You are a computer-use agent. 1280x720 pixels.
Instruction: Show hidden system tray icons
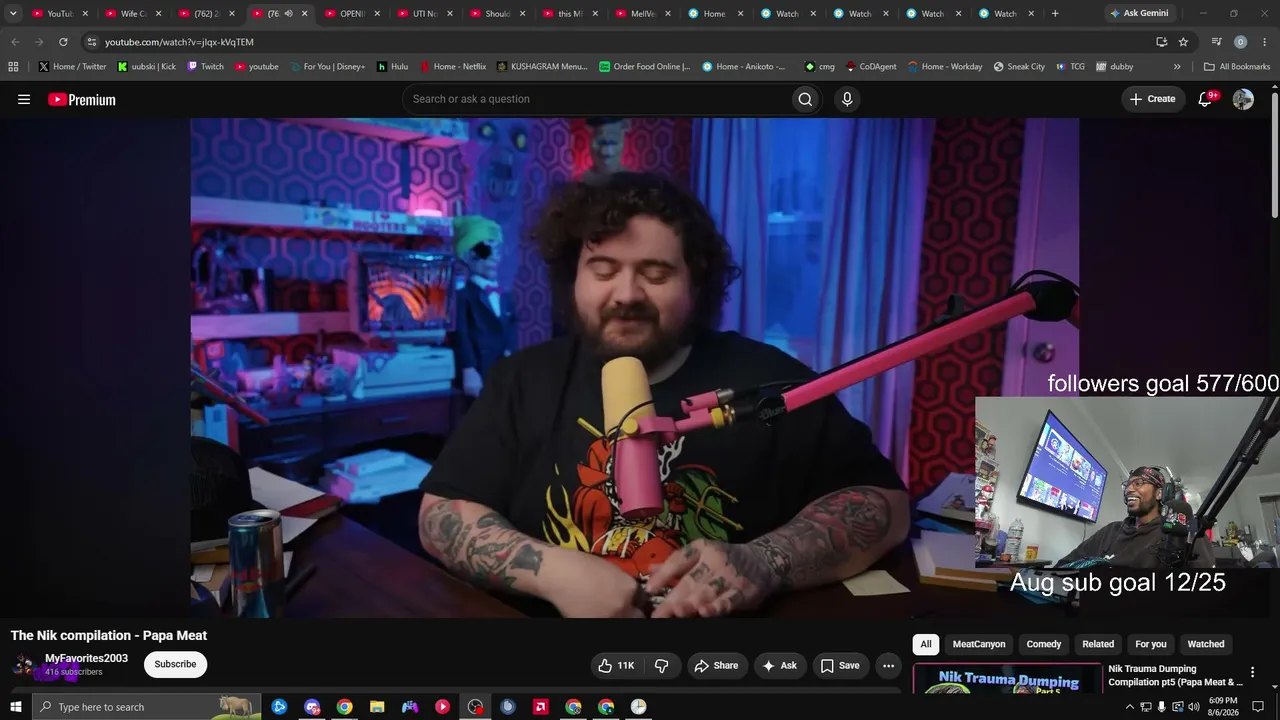tap(1130, 707)
